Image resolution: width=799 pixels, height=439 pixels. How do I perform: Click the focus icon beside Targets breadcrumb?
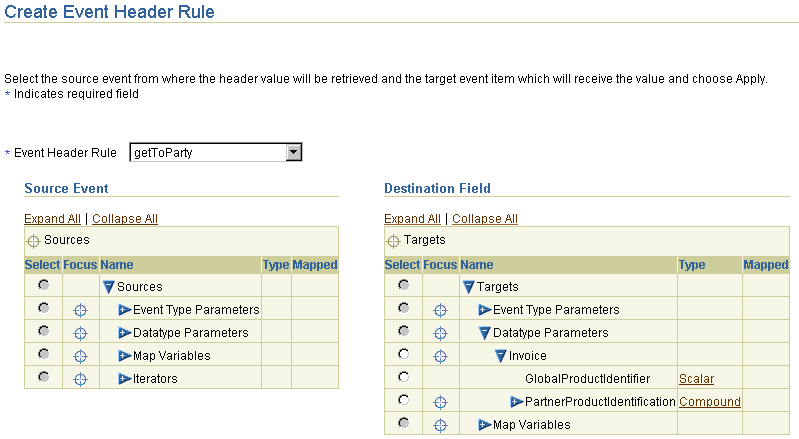[x=393, y=241]
